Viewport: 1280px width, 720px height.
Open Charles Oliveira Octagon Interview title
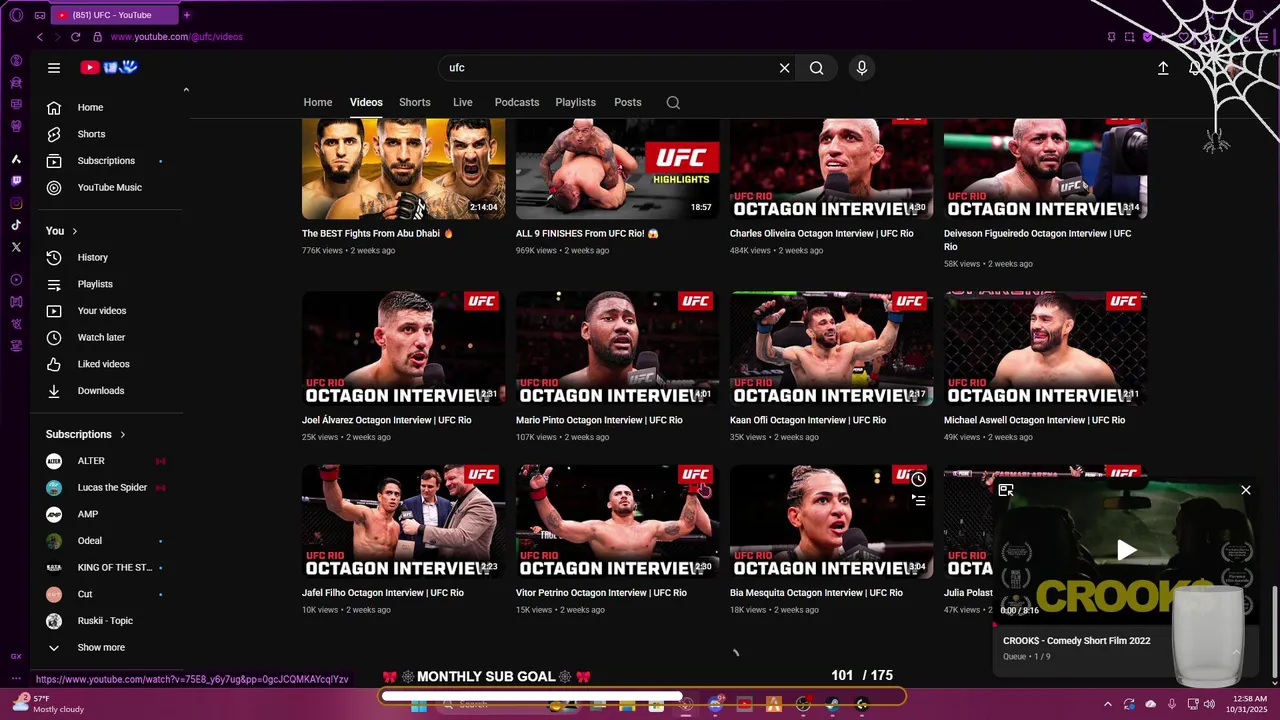click(822, 233)
